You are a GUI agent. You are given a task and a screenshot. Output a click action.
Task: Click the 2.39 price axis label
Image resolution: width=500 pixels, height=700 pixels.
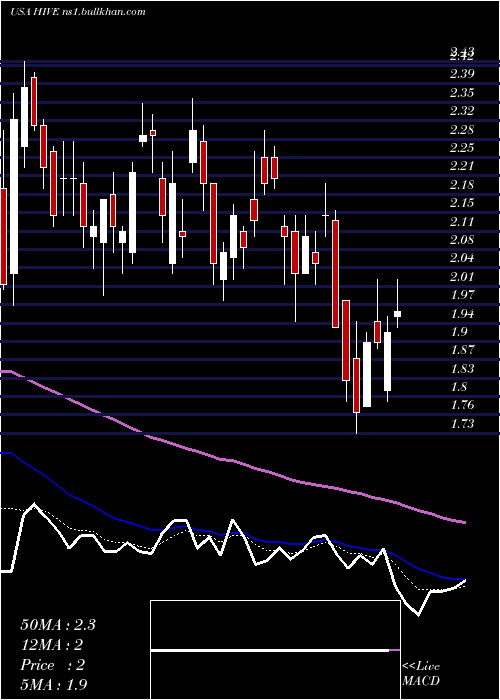click(x=462, y=74)
